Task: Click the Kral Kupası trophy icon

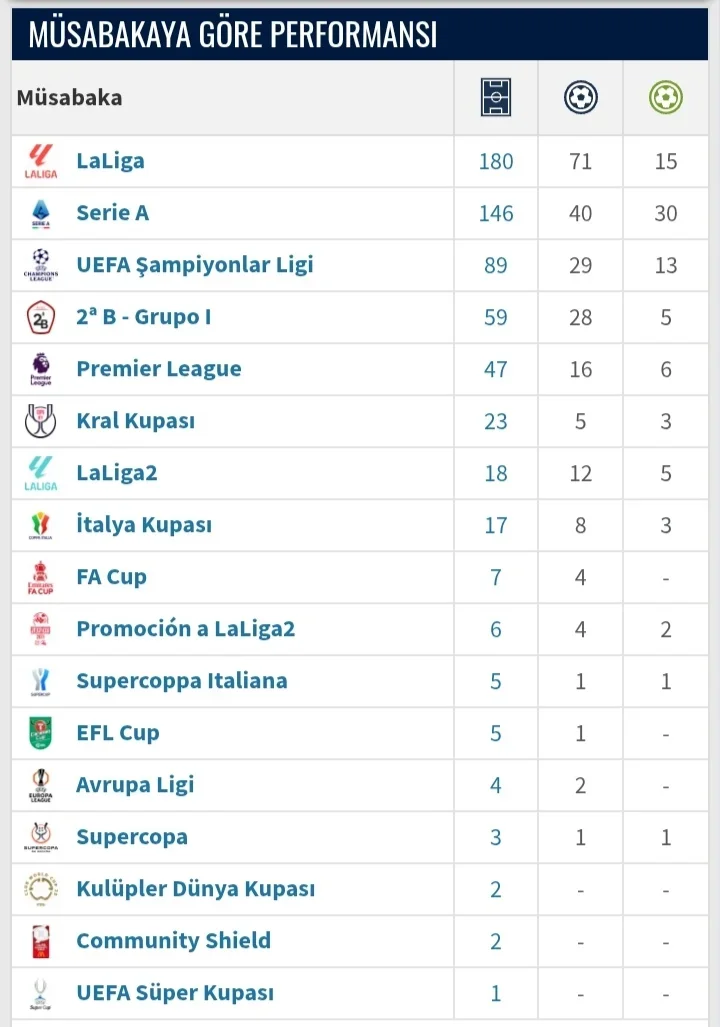Action: (x=42, y=421)
